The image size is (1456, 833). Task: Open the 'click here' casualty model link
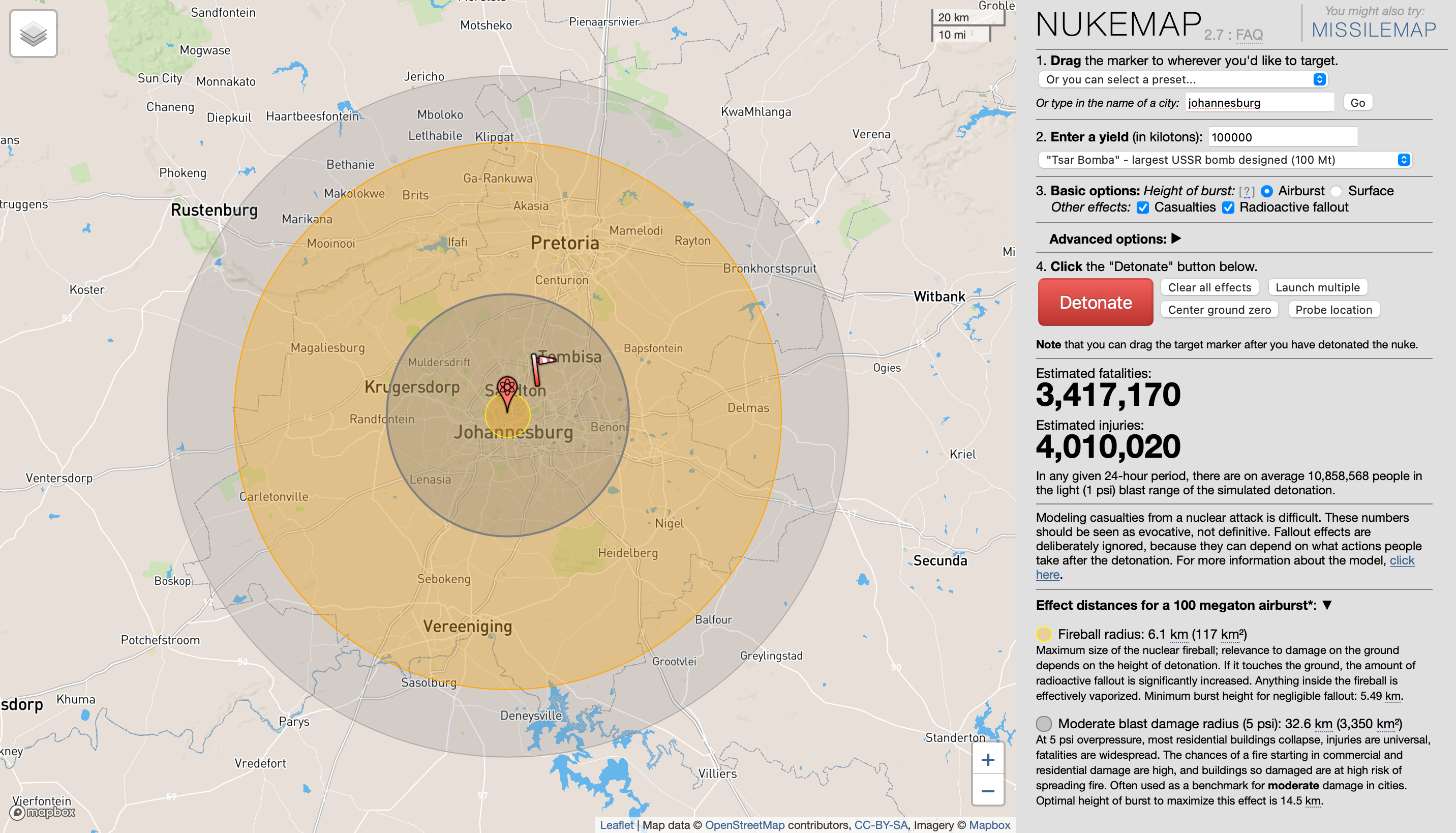click(1401, 560)
